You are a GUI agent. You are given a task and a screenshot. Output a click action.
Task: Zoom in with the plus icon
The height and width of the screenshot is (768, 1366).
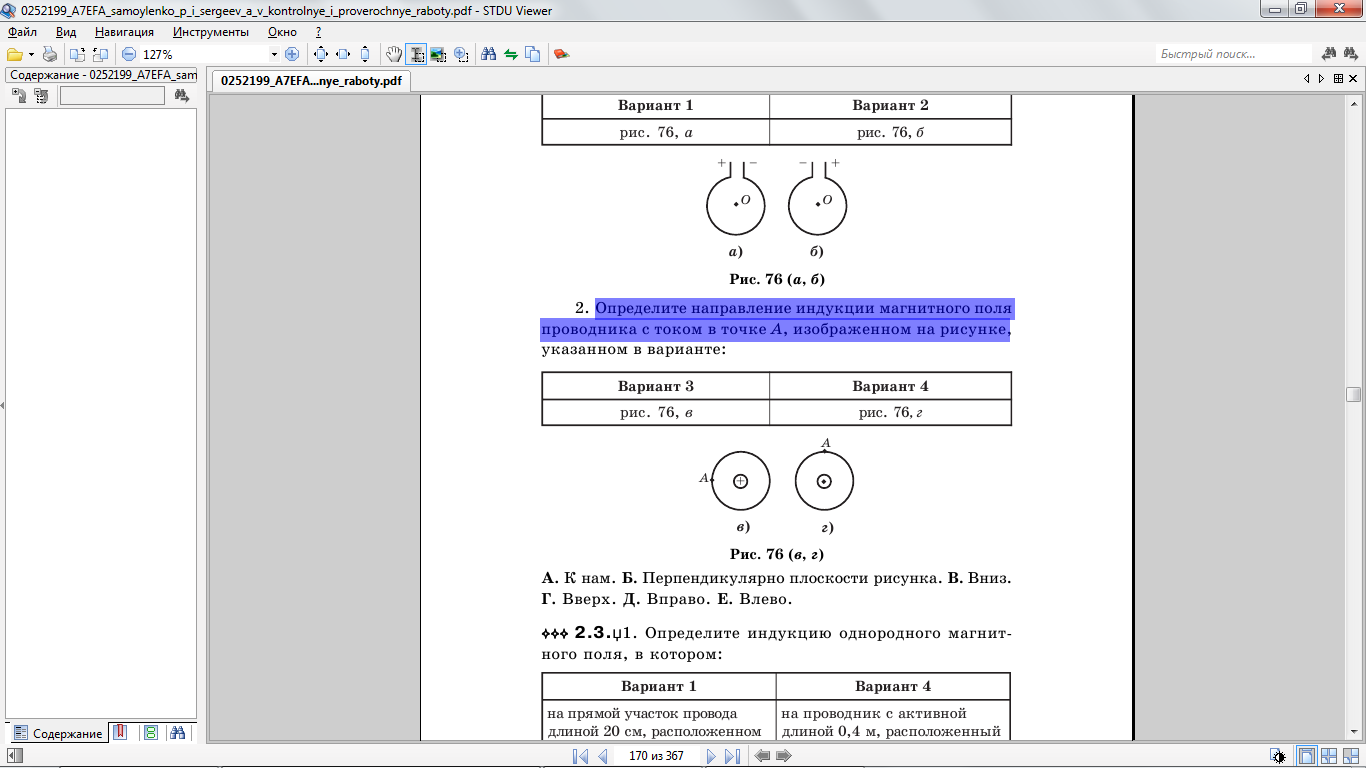(292, 54)
